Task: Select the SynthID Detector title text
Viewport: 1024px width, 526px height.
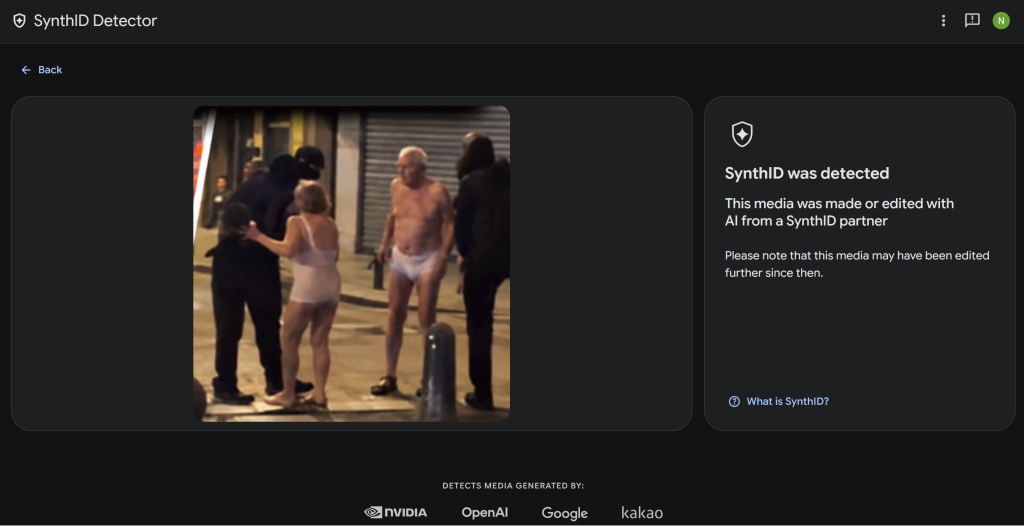Action: click(95, 21)
